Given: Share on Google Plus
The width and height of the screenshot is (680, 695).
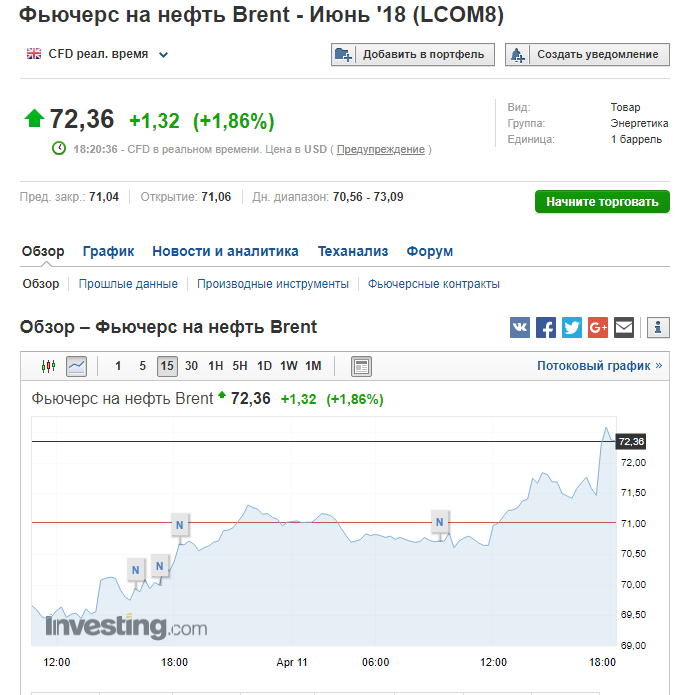Looking at the screenshot, I should coord(598,327).
